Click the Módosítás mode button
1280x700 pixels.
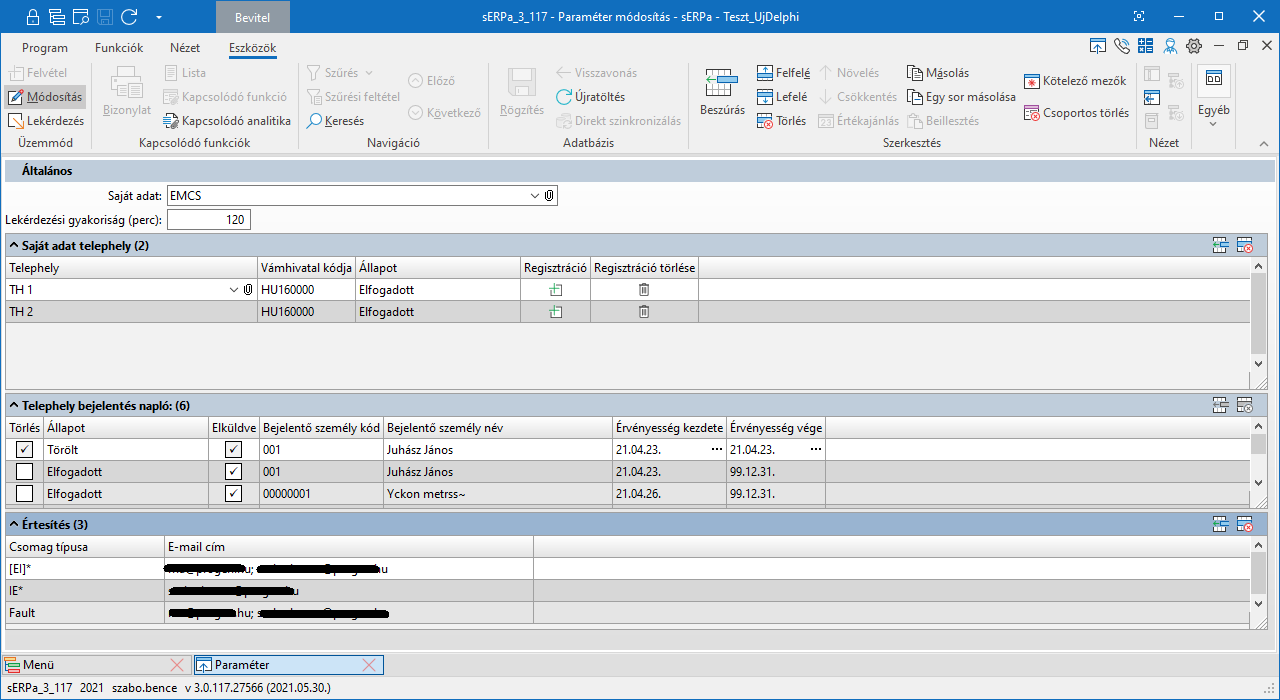coord(45,97)
